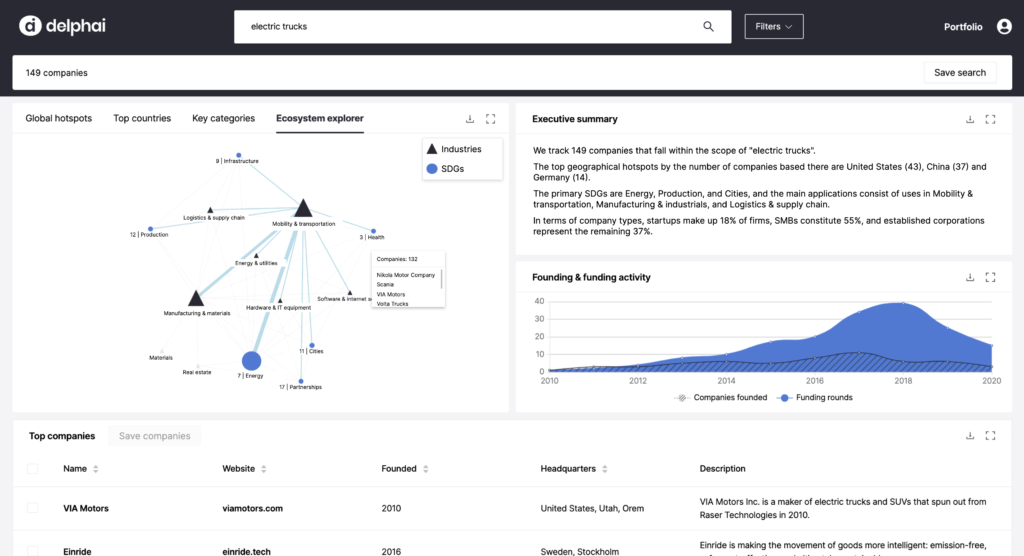Viewport: 1024px width, 556px height.
Task: Expand Ecosystem explorer panel to fullscreen
Action: coord(490,119)
